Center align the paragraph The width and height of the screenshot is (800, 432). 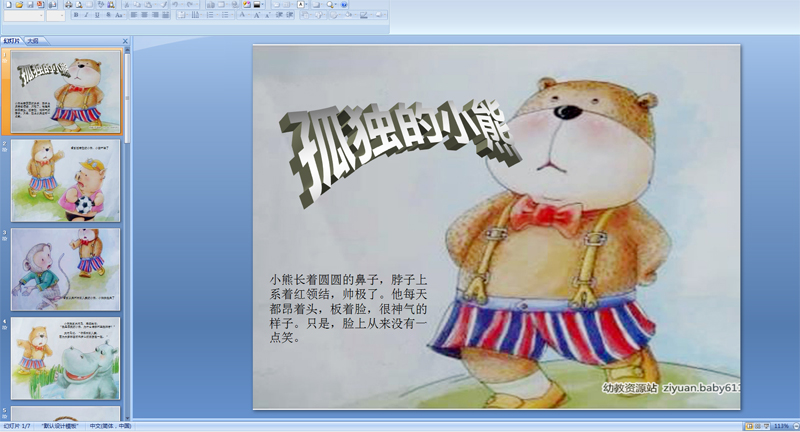(144, 15)
